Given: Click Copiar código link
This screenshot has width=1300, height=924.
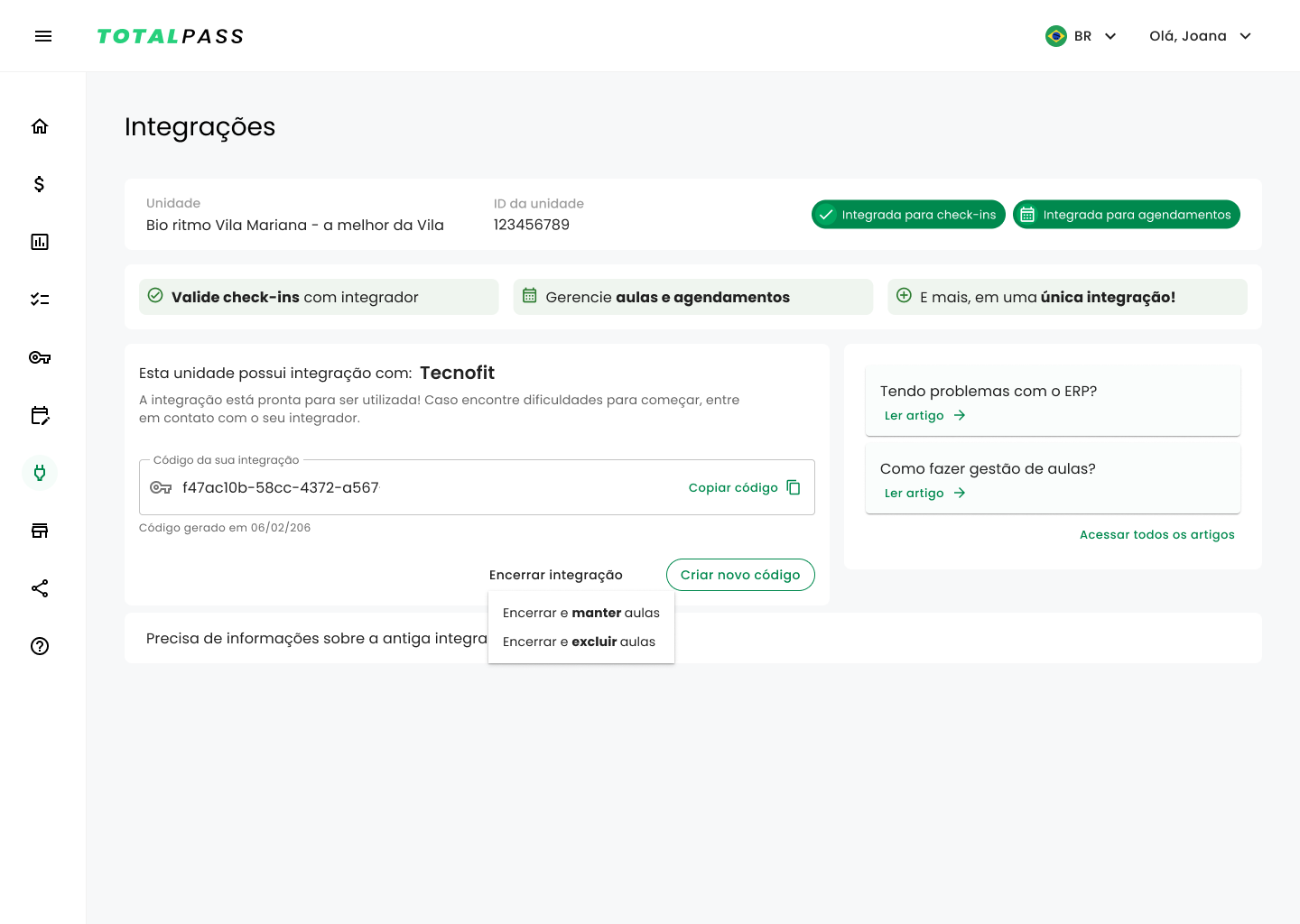Looking at the screenshot, I should 733,487.
